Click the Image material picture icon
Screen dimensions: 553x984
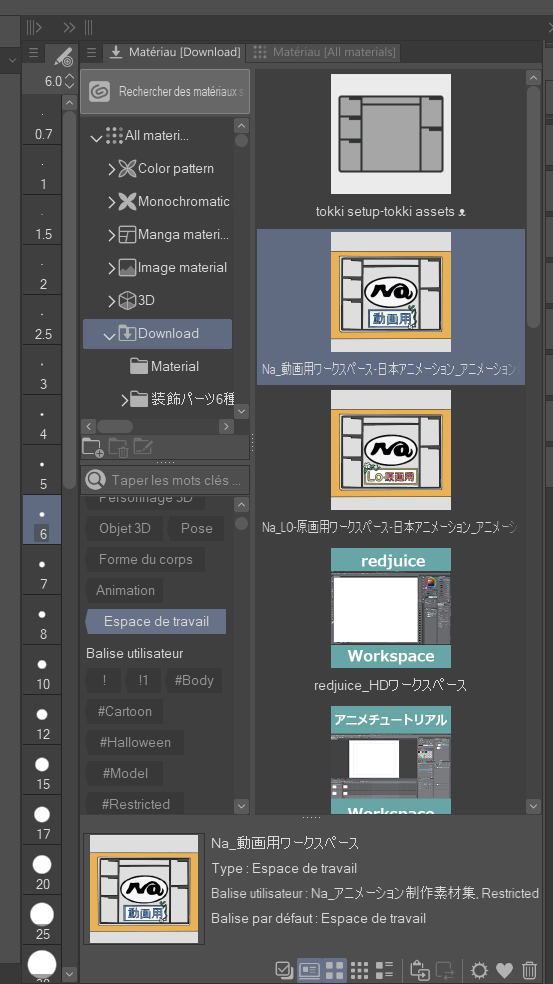127,267
